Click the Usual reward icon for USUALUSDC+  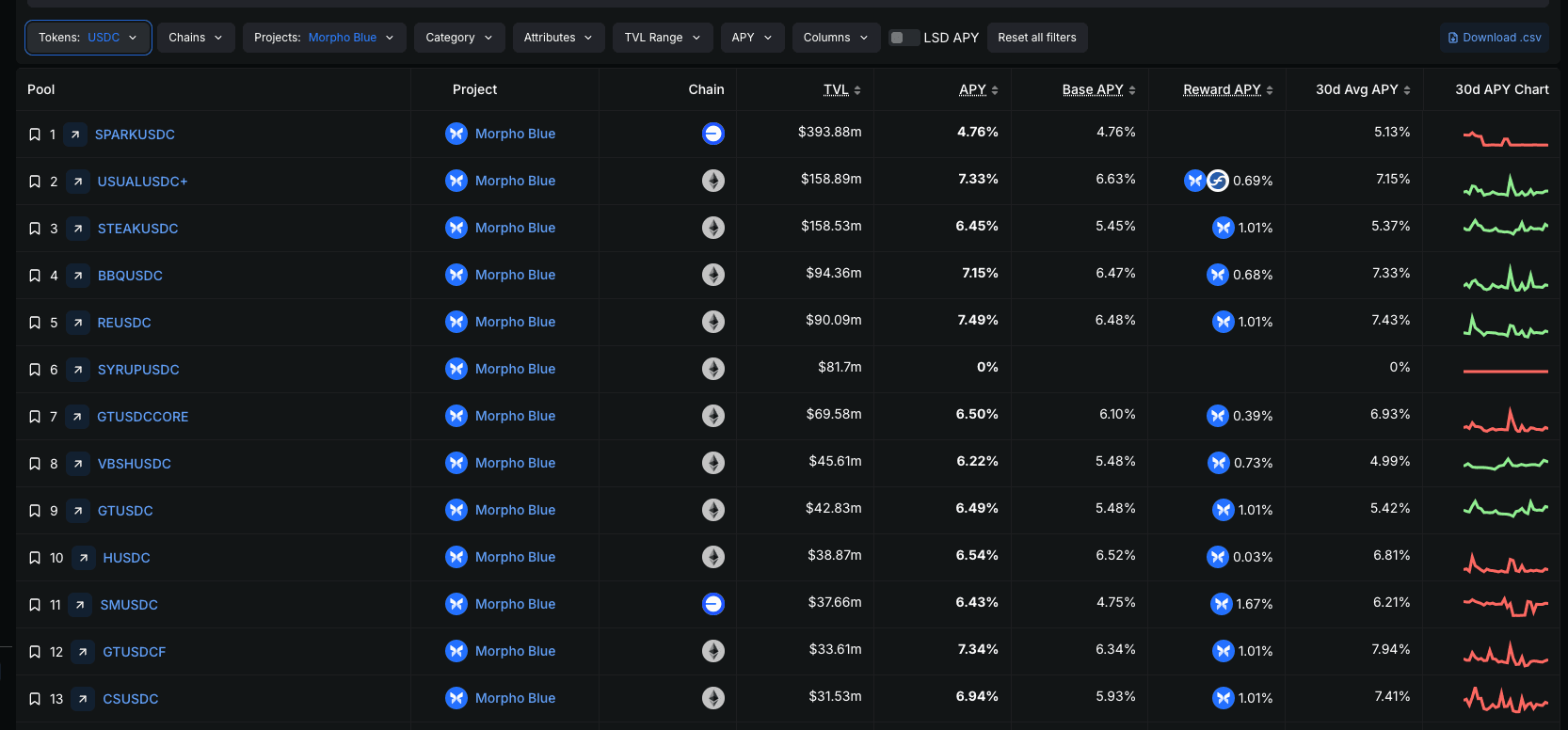point(1218,181)
